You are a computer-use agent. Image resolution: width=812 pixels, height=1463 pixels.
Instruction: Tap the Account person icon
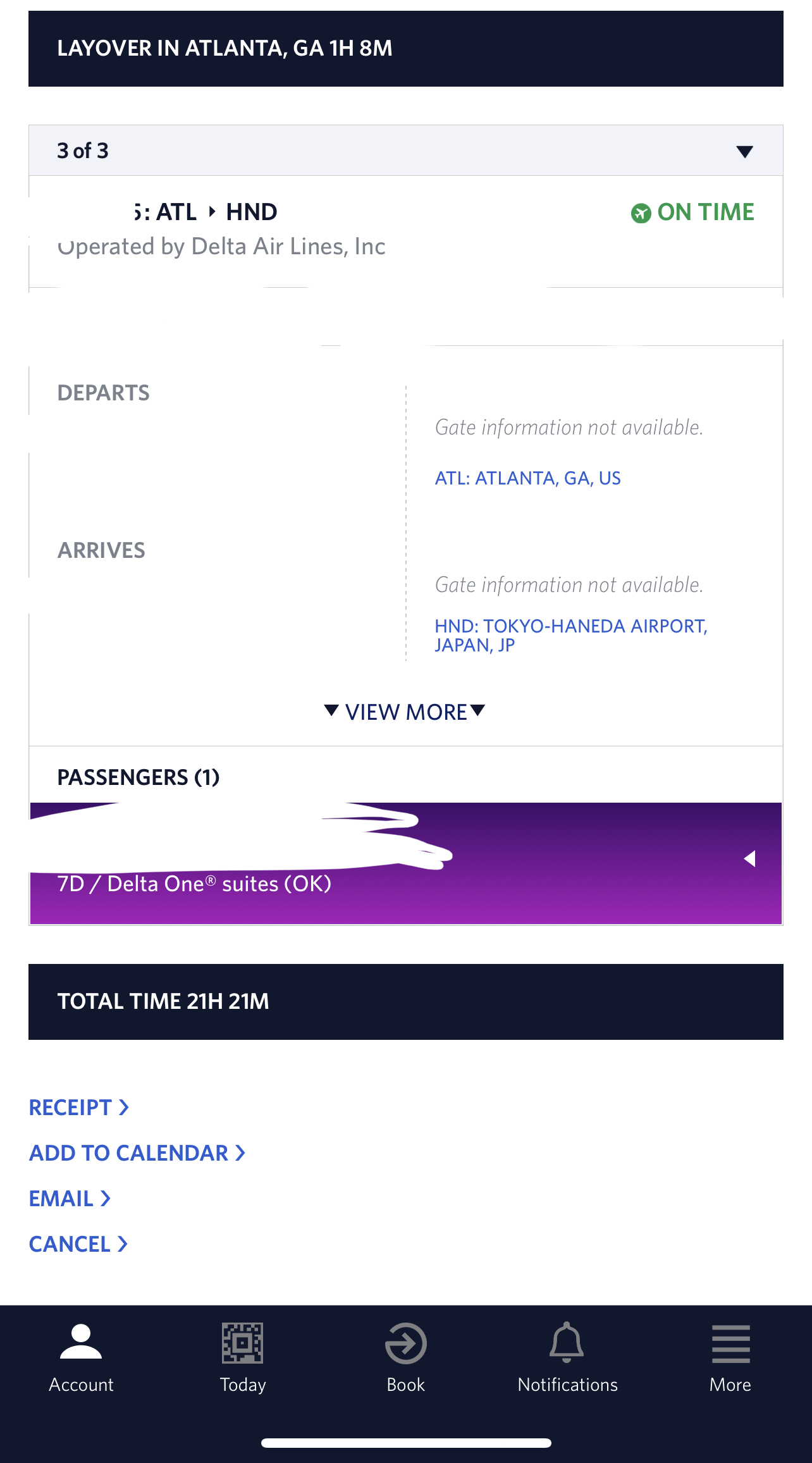(81, 1341)
